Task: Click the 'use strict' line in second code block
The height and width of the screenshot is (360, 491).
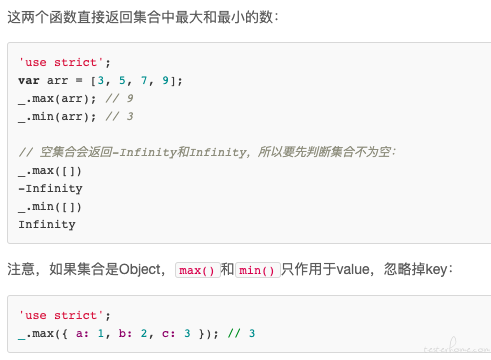Action: tap(64, 315)
